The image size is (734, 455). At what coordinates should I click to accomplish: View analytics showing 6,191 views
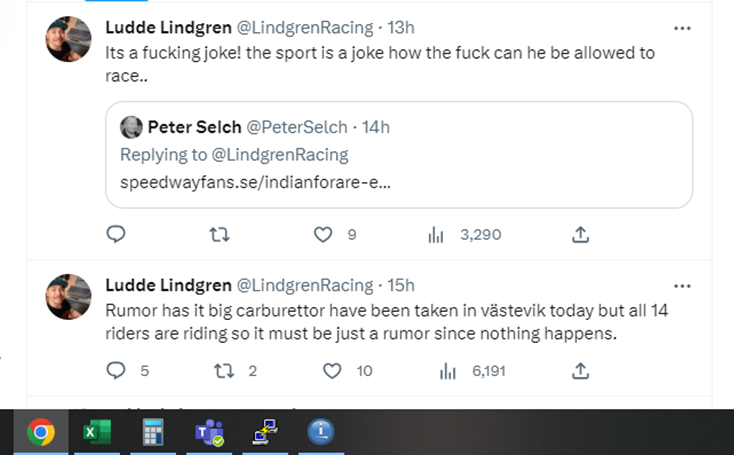tap(473, 371)
